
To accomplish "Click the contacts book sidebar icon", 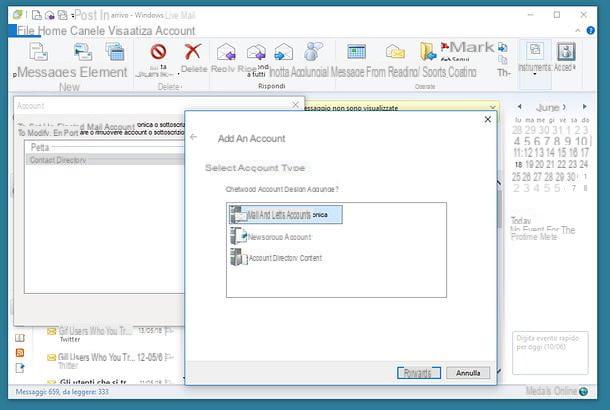I will click(x=20, y=338).
